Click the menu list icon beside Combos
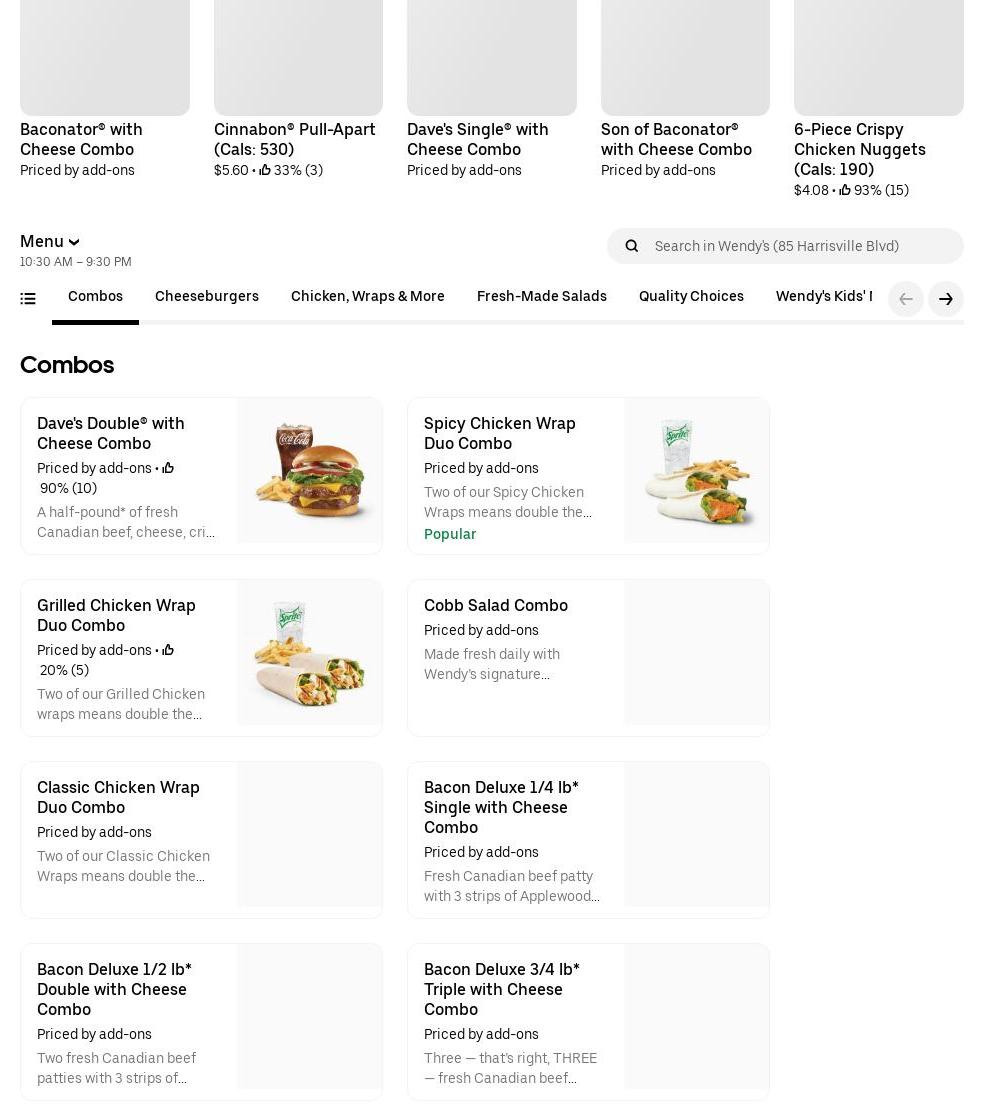Screen dimensions: 984x1120 point(28,299)
